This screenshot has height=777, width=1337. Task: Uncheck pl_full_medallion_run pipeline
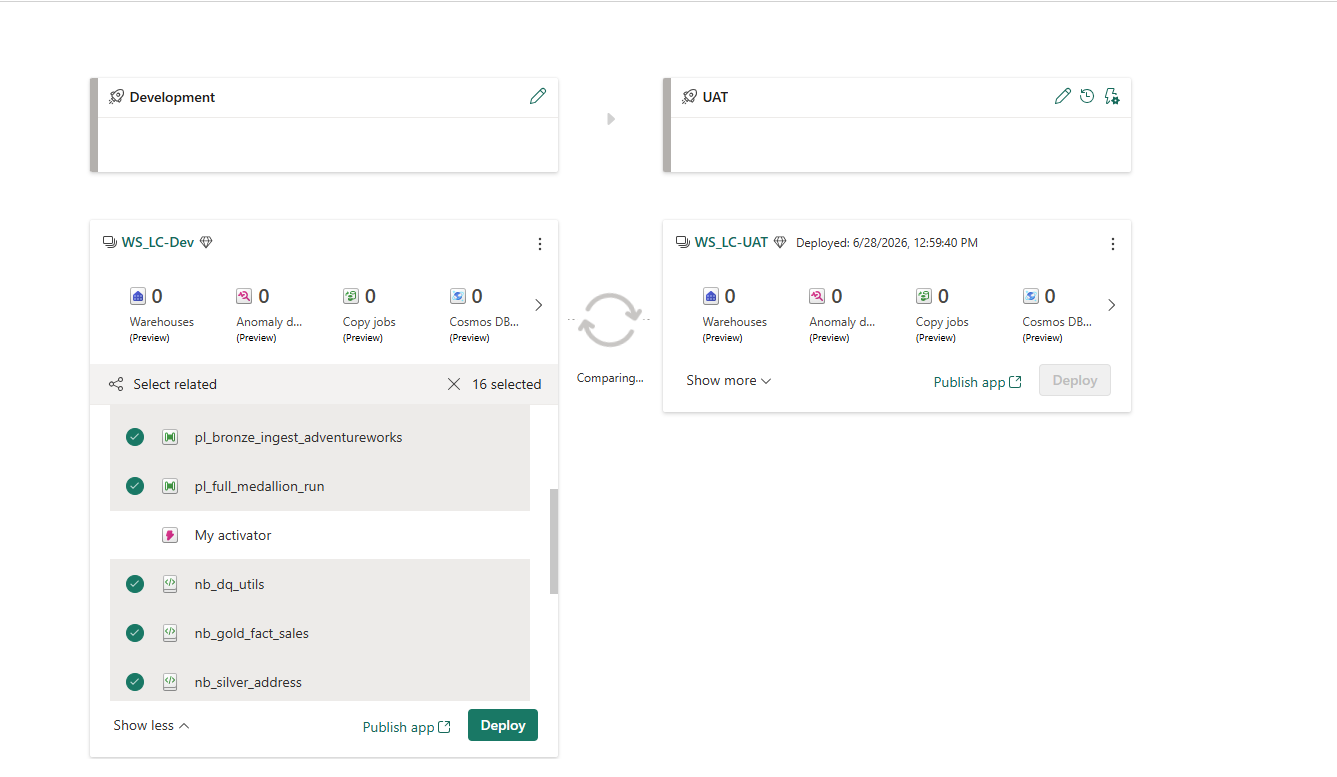coord(135,486)
